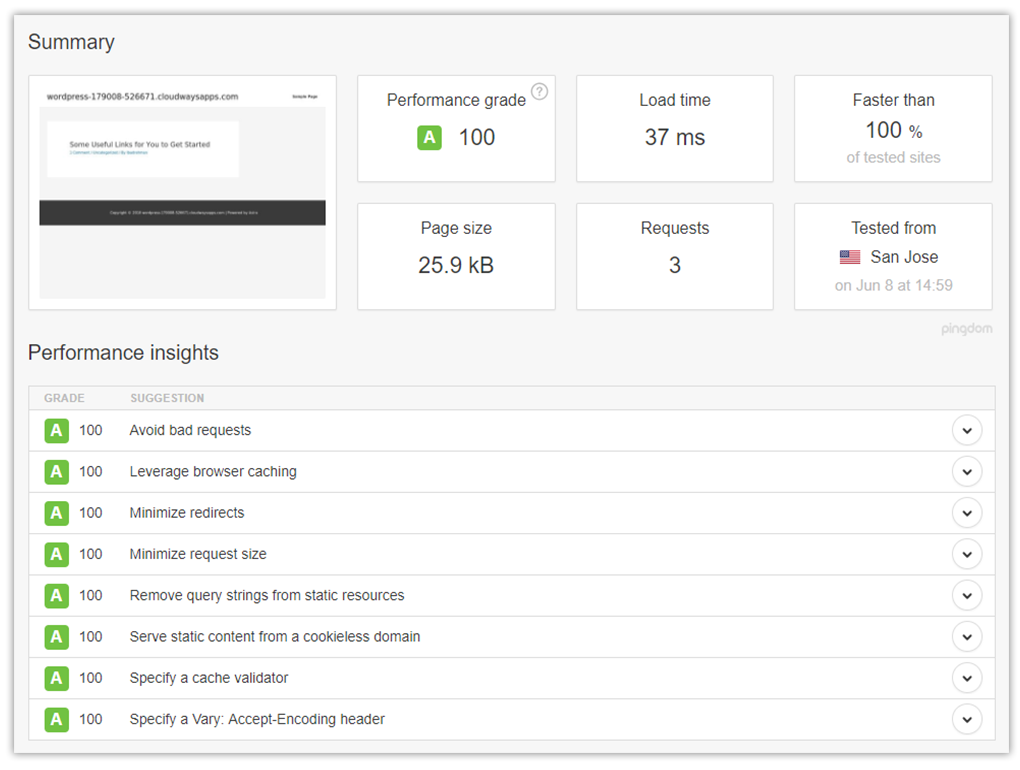1020x770 pixels.
Task: Click the 'Avoid bad requests' suggestion text
Action: [x=190, y=431]
